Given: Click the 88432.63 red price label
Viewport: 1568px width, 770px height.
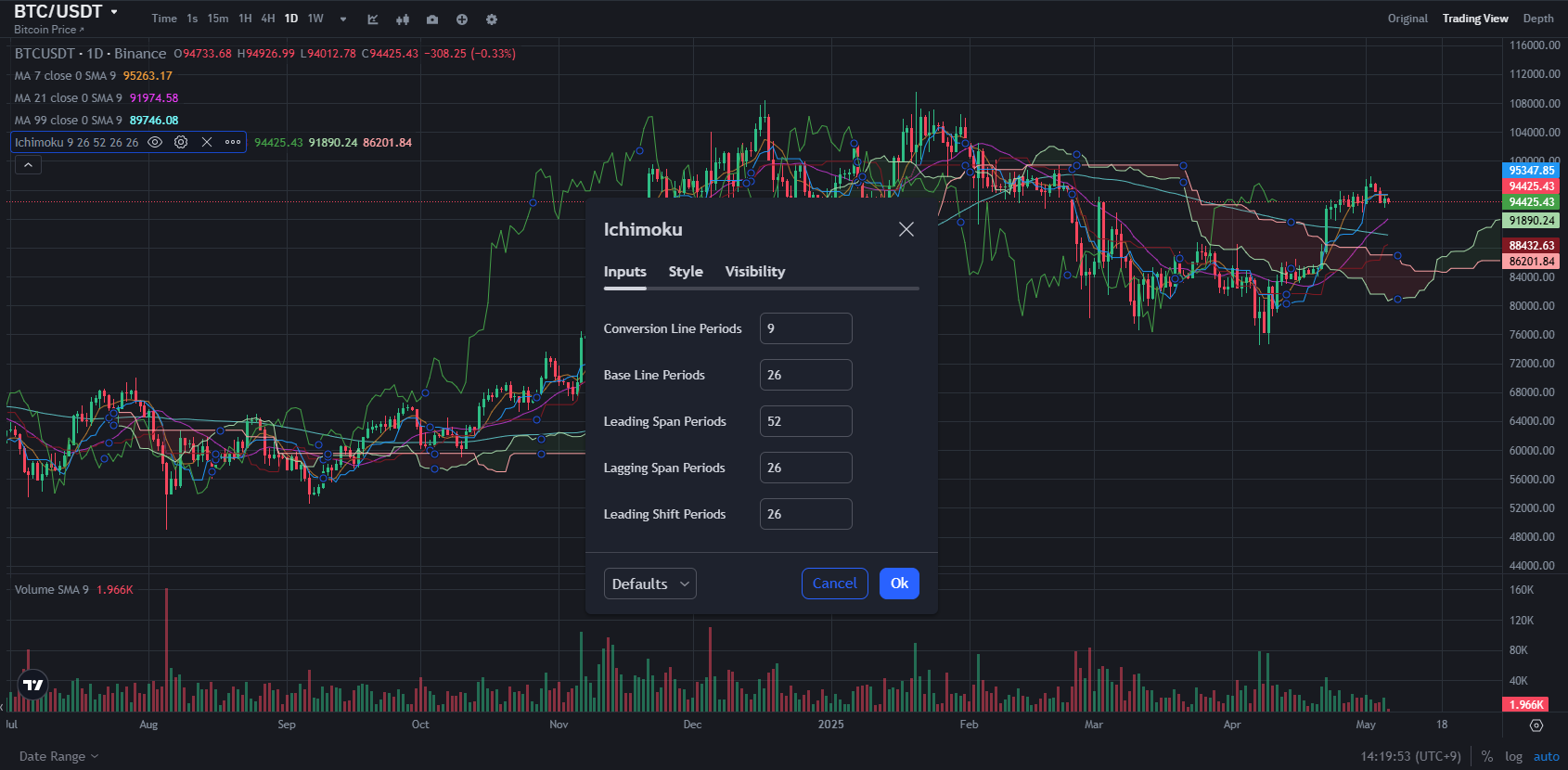Looking at the screenshot, I should (1531, 246).
